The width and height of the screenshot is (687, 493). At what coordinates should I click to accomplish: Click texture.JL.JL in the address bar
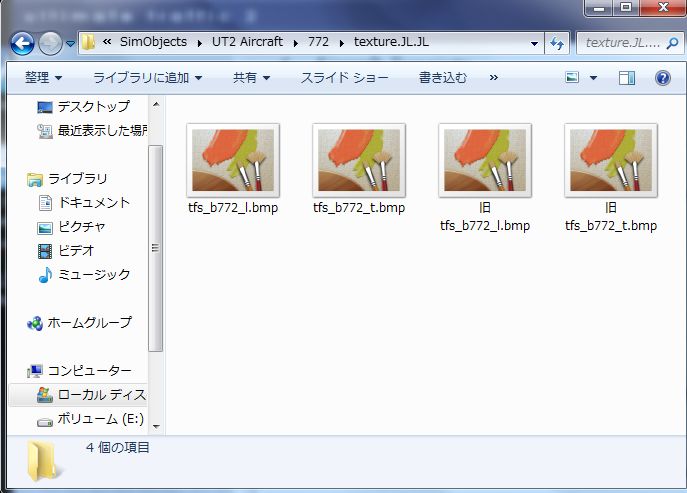tap(391, 42)
